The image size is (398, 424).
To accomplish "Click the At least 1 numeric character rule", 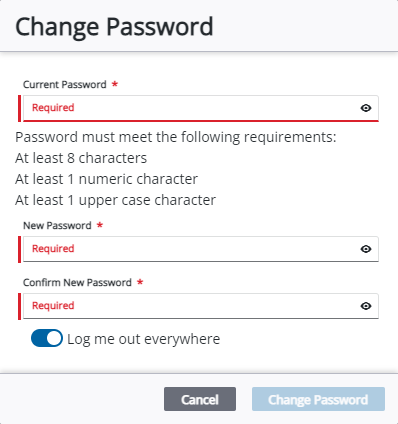I will 106,179.
